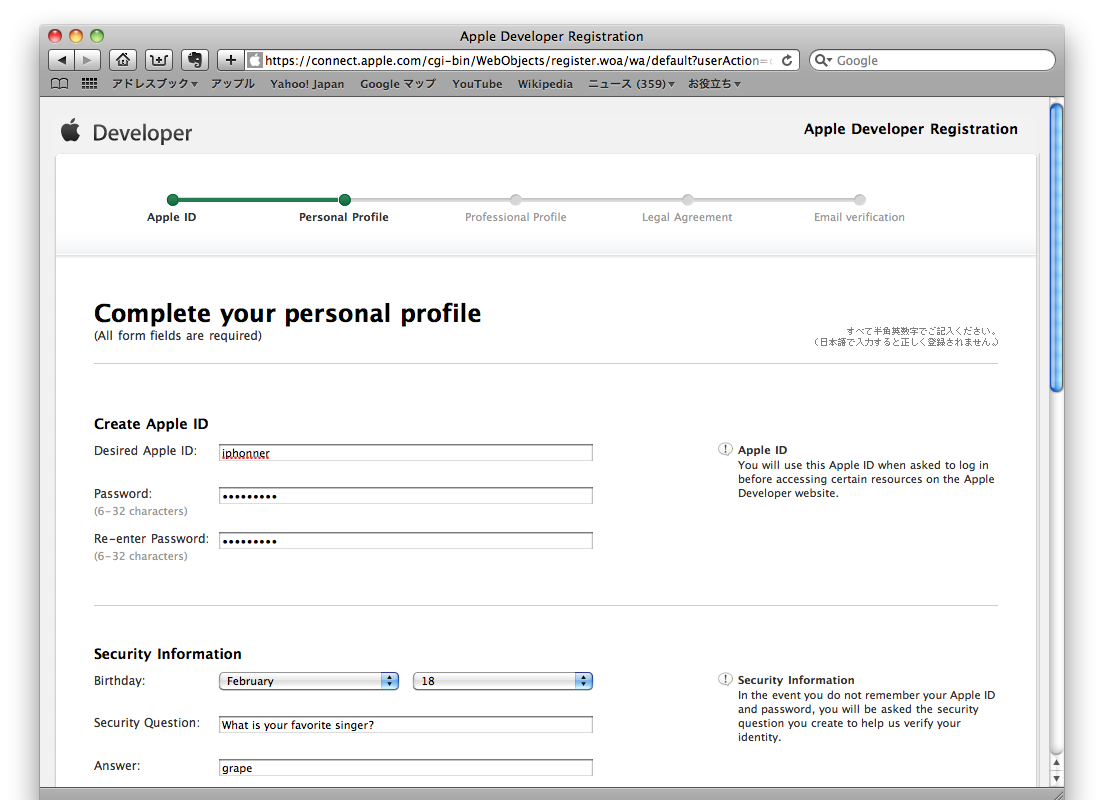Expand the アドレスブック bookmarks folder
The height and width of the screenshot is (800, 1104).
coord(154,84)
